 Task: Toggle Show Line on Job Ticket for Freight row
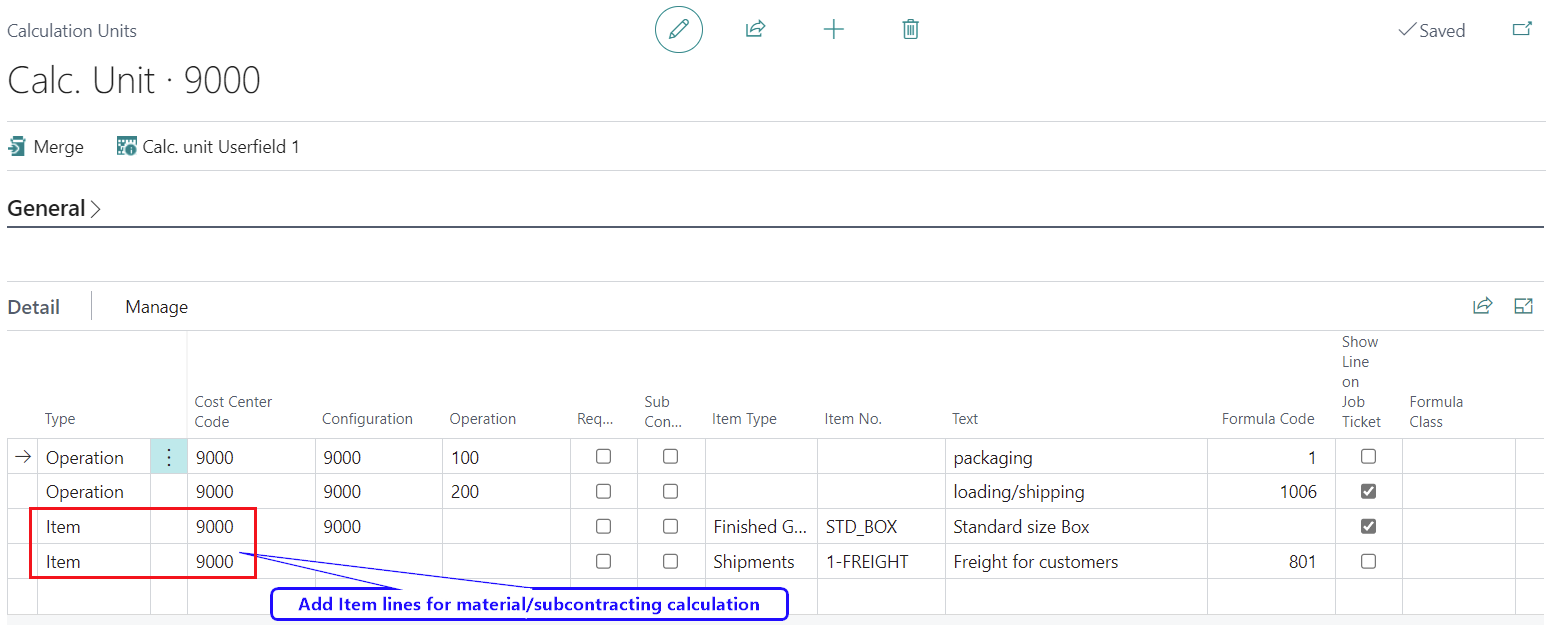(x=1368, y=561)
